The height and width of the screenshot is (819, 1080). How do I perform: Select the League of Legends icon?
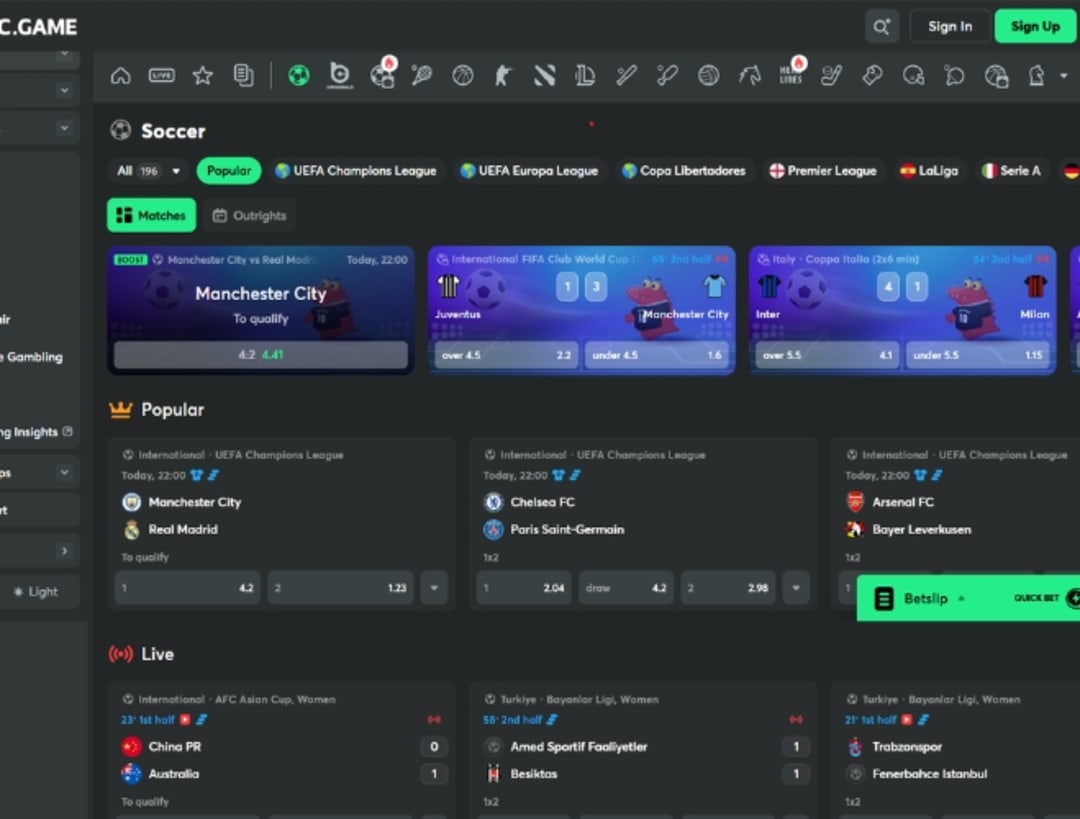585,75
